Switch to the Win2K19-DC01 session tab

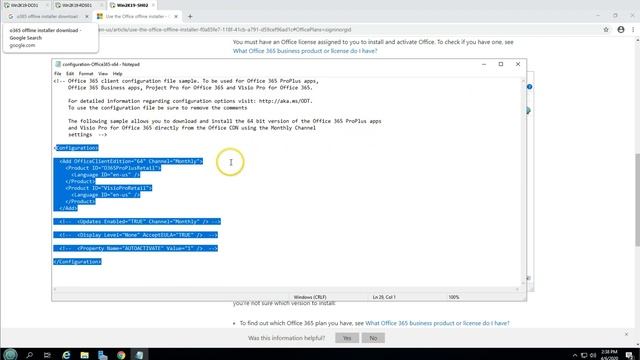24,5
